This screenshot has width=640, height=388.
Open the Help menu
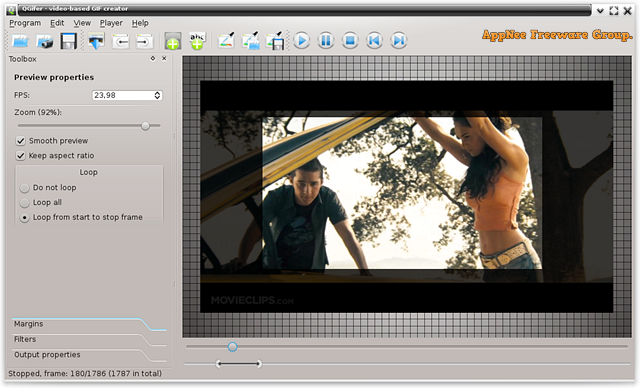[x=140, y=23]
